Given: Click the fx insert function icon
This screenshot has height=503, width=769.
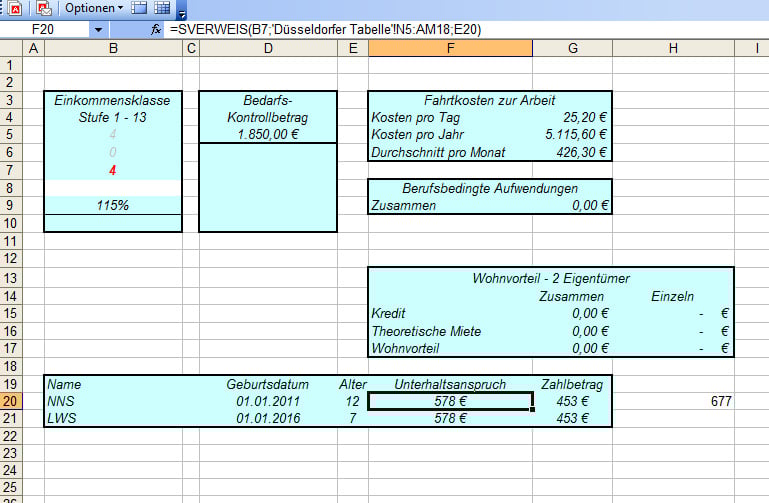Looking at the screenshot, I should 156,29.
